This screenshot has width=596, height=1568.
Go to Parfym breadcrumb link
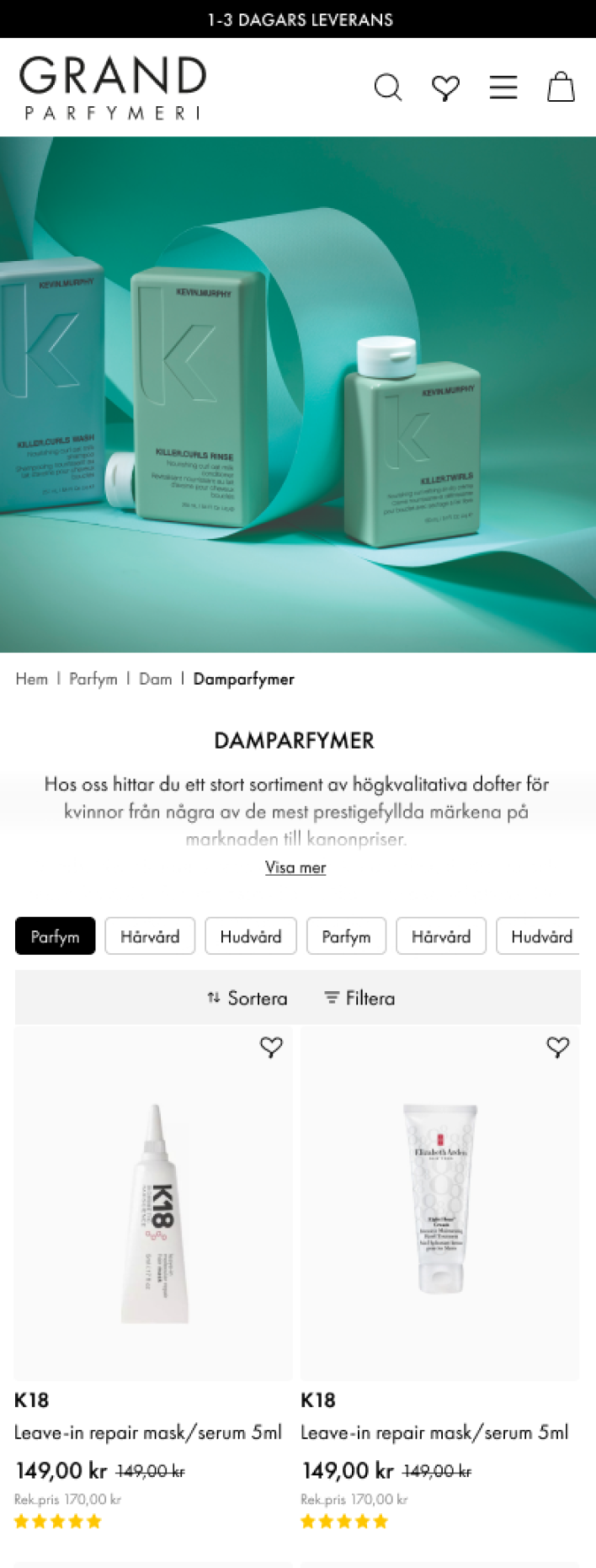93,679
